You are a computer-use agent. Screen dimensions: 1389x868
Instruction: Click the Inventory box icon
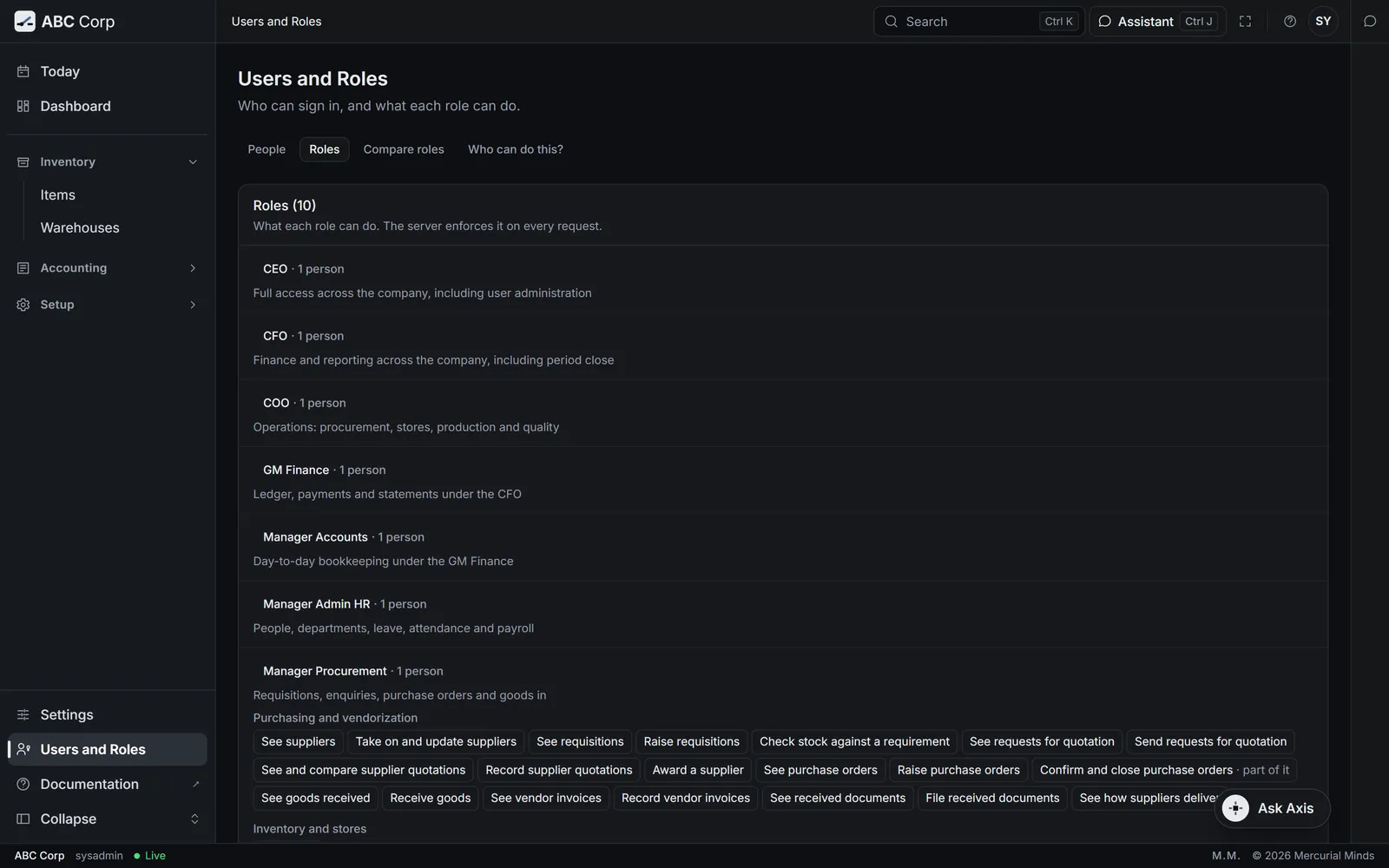pos(23,162)
